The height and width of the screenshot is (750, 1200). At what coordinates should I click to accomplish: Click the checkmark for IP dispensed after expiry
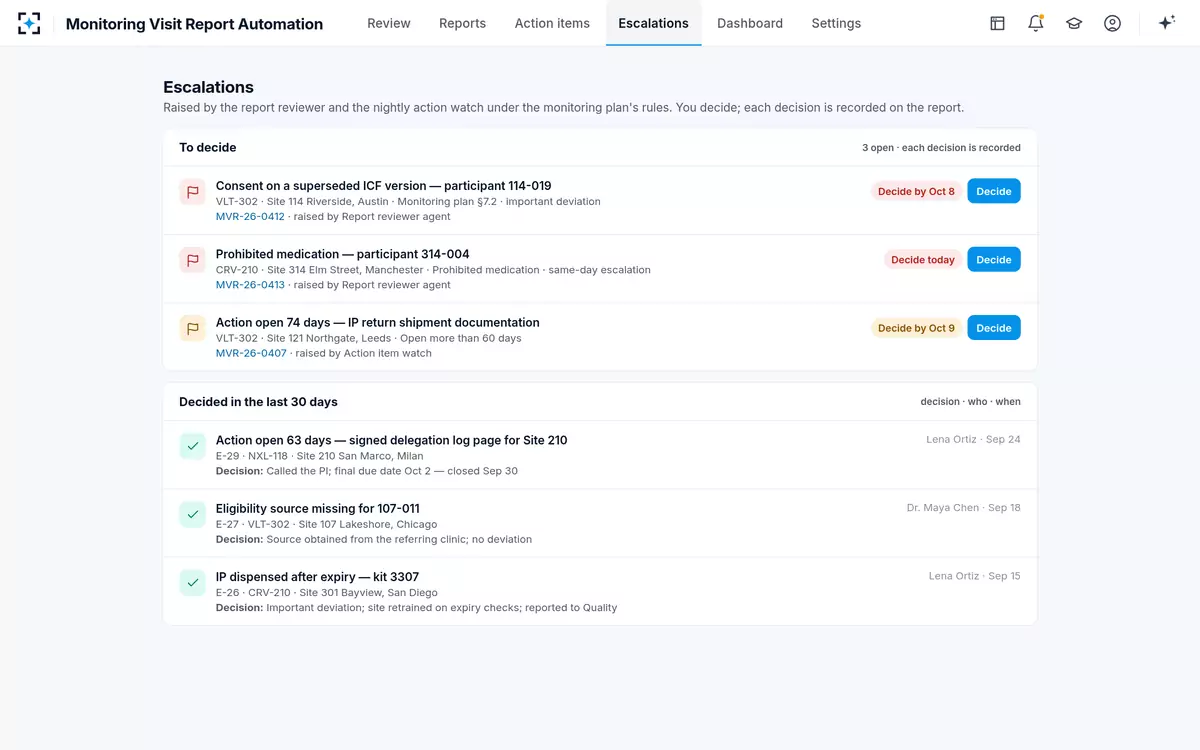click(192, 582)
